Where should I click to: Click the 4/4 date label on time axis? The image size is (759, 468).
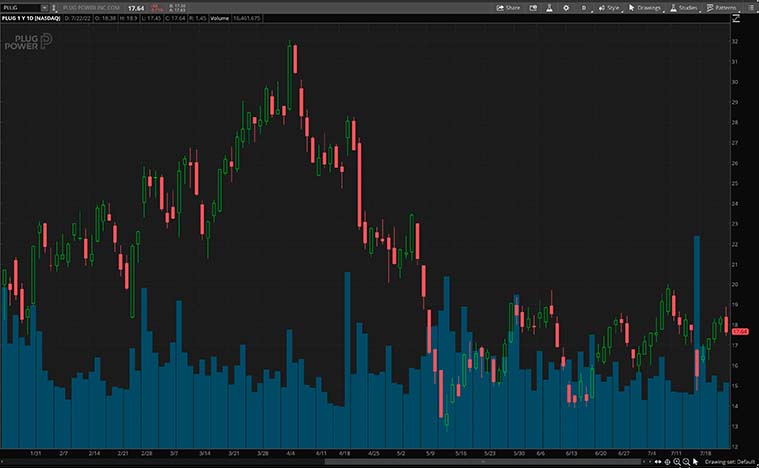tap(290, 453)
